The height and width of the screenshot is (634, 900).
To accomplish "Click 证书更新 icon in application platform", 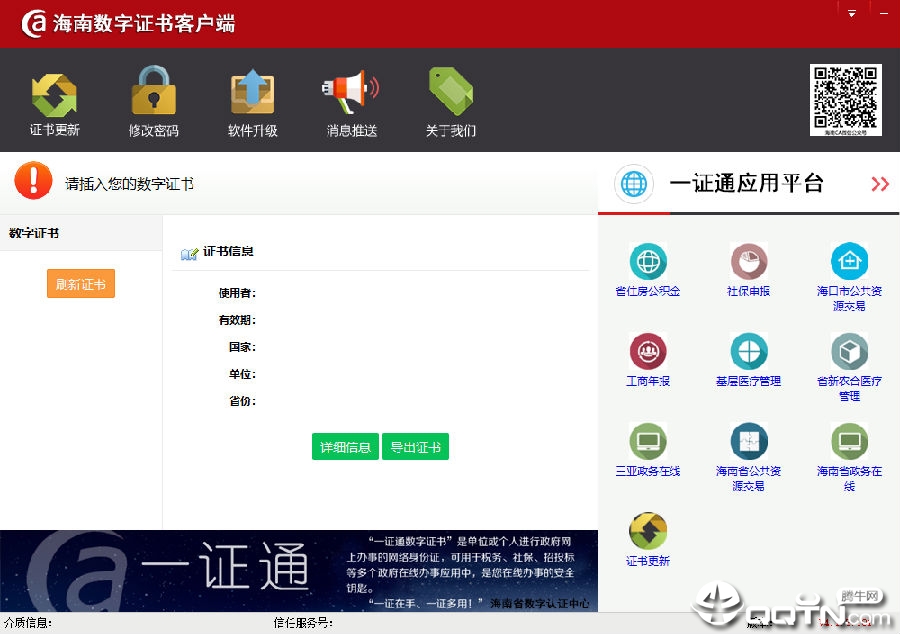I will [x=648, y=531].
